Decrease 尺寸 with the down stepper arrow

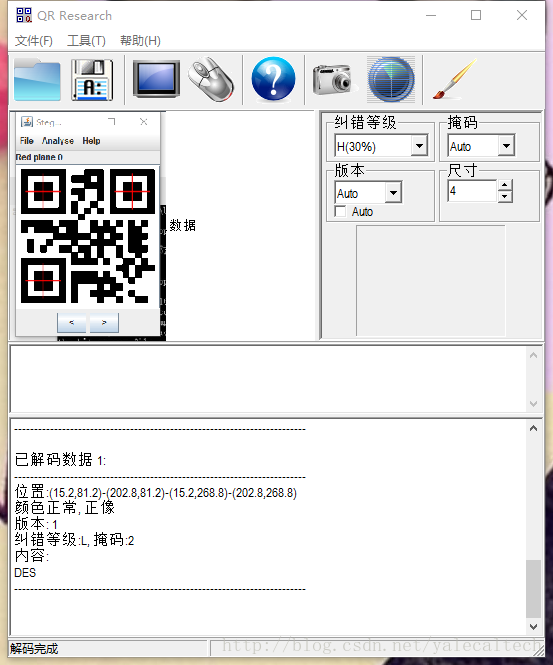tap(505, 196)
